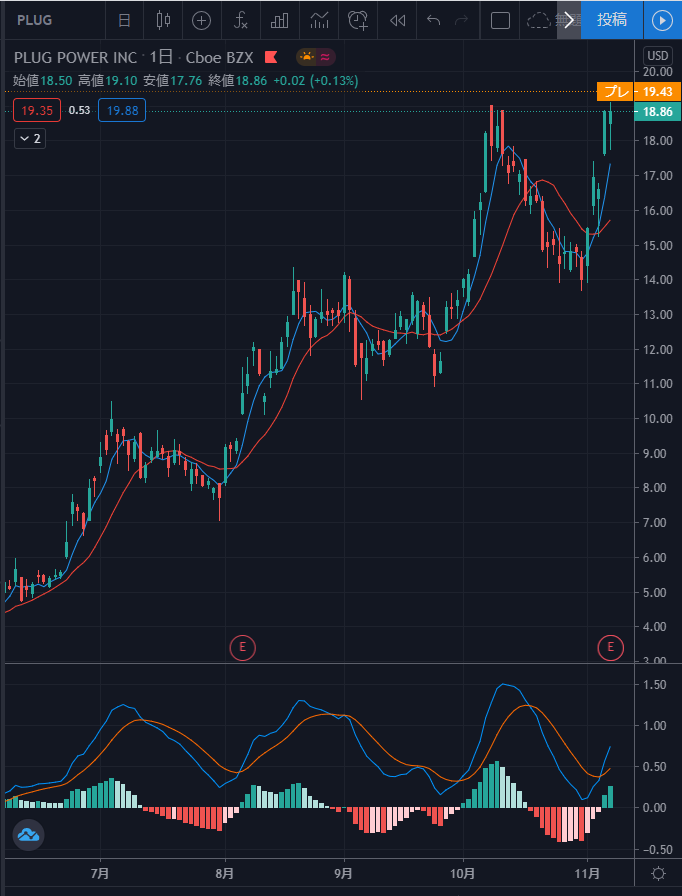
Task: Click the pink approximate data icon
Action: point(325,57)
